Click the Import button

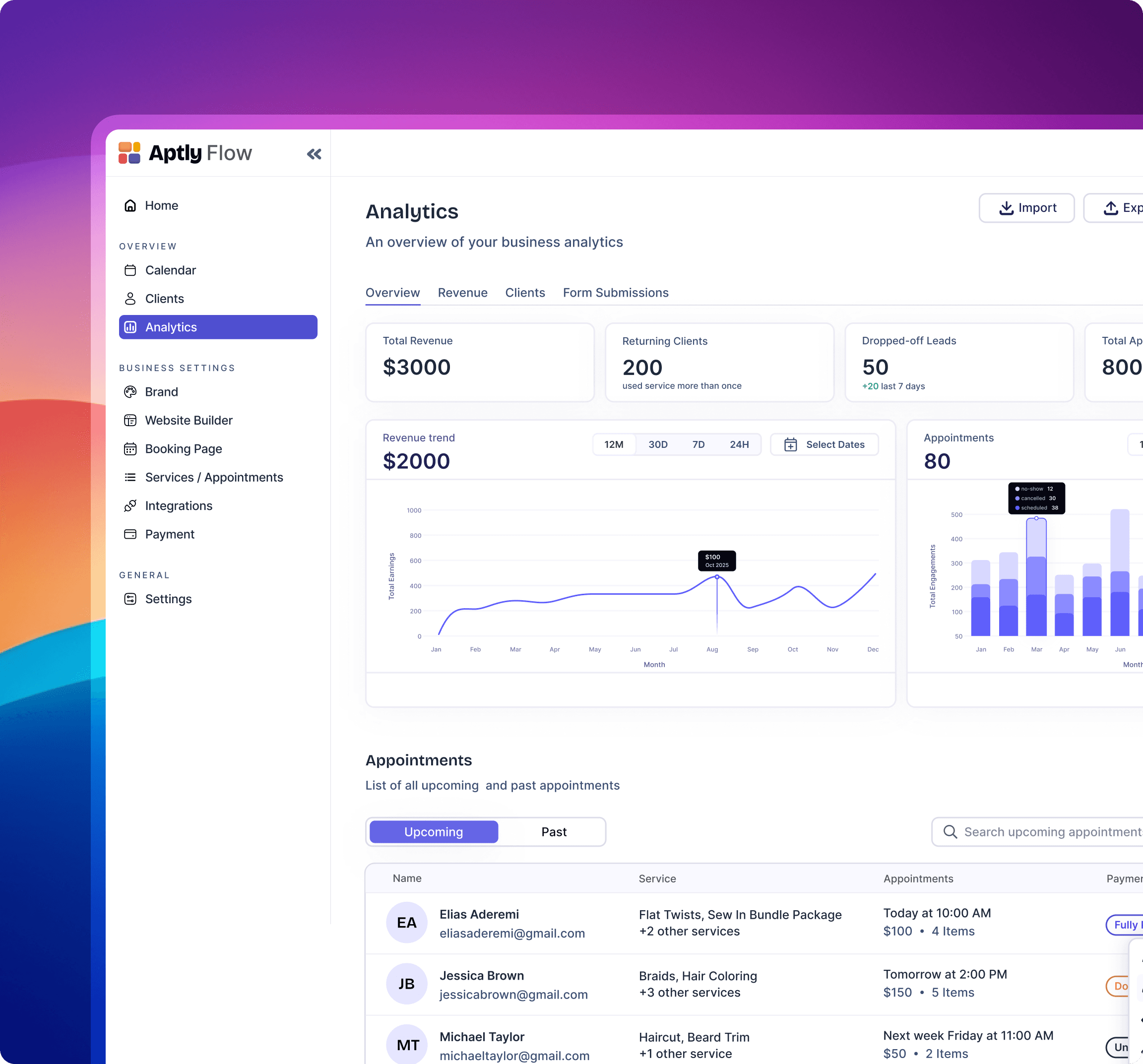(1026, 207)
